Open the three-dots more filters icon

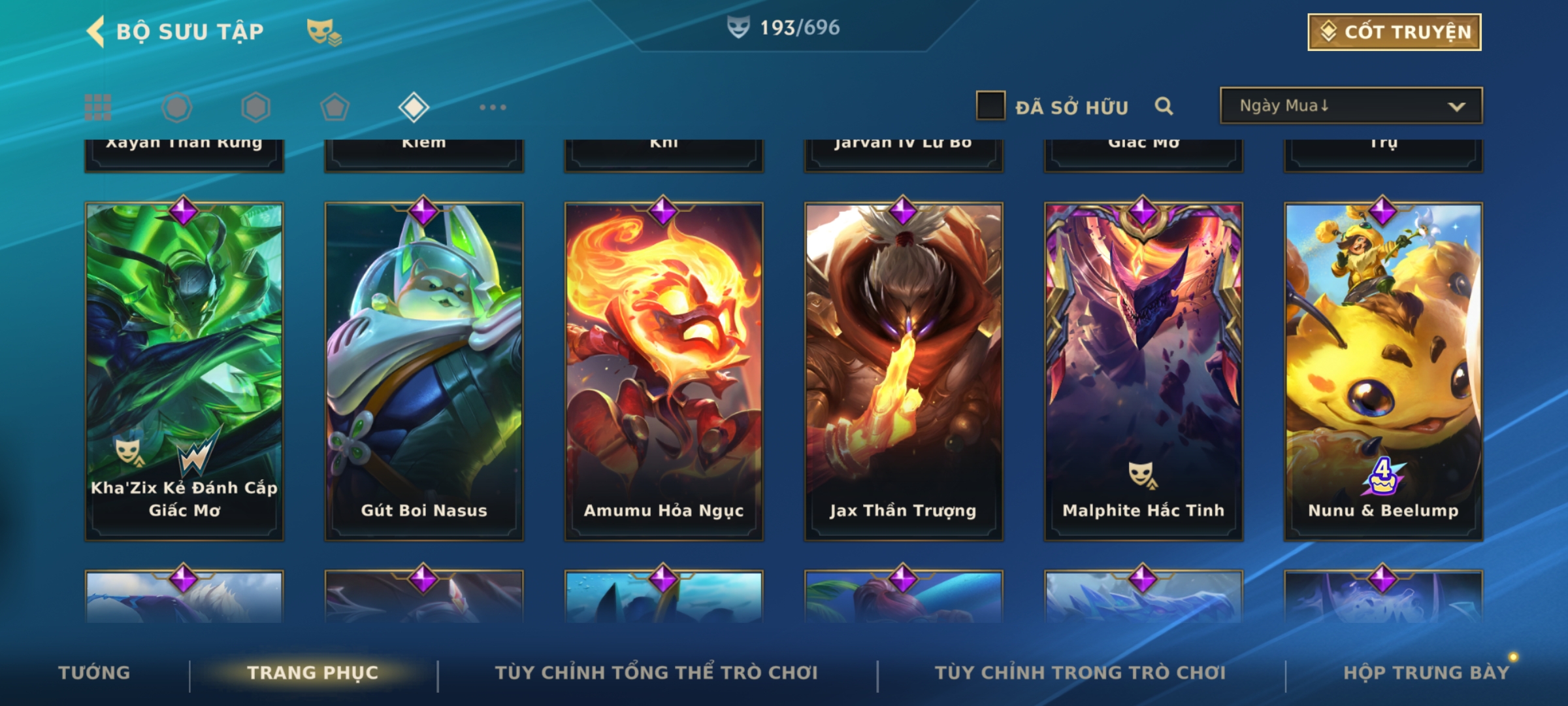(493, 107)
